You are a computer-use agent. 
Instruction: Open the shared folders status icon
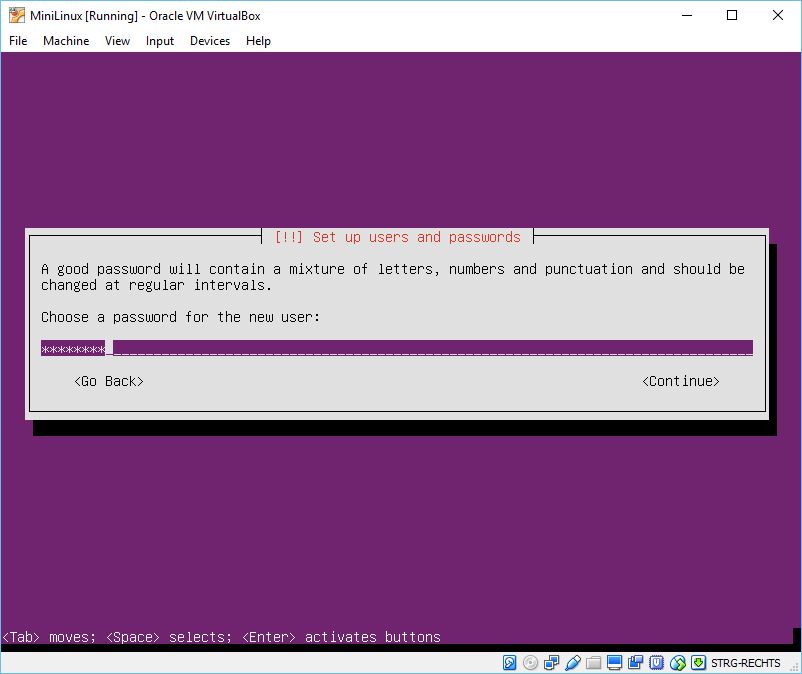click(x=594, y=663)
